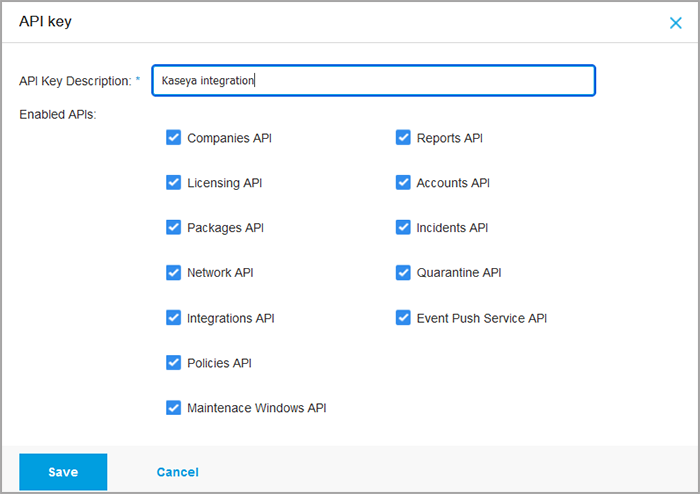Uncheck the Companies API checkbox

tap(173, 138)
